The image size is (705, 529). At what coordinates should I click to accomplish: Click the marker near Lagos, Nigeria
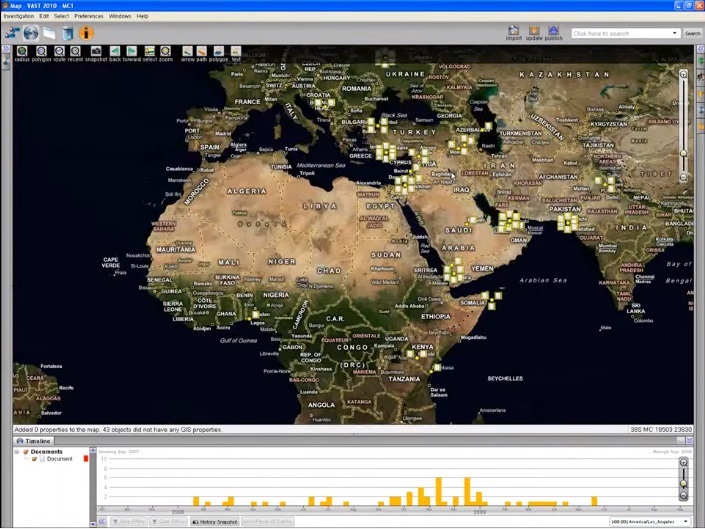[x=255, y=314]
